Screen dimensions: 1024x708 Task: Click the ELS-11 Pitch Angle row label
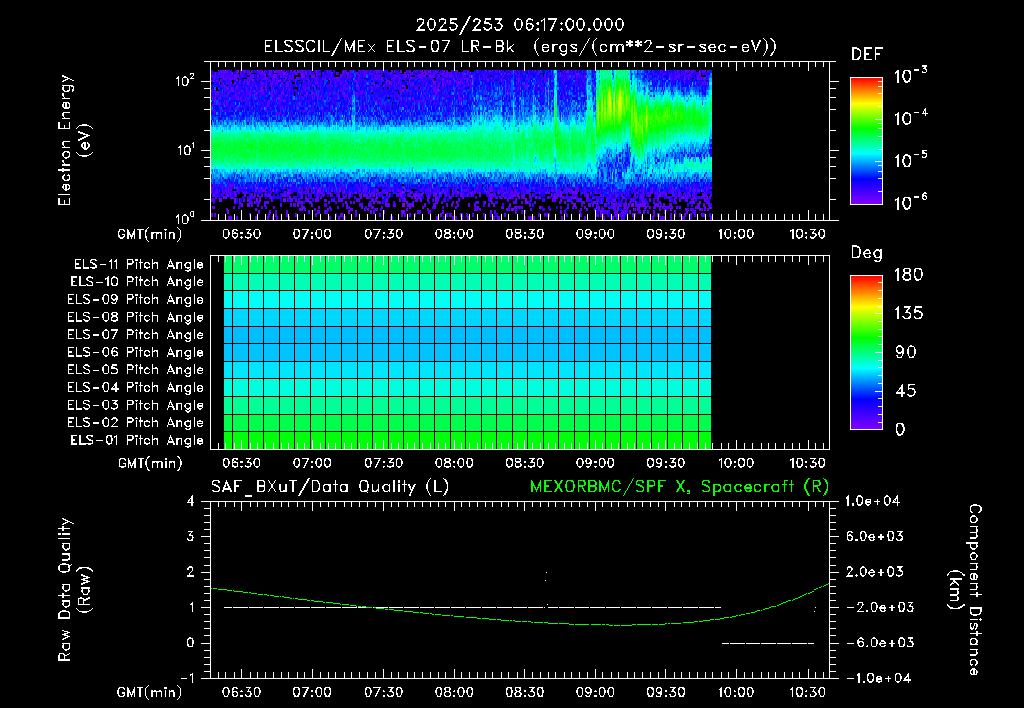[138, 265]
